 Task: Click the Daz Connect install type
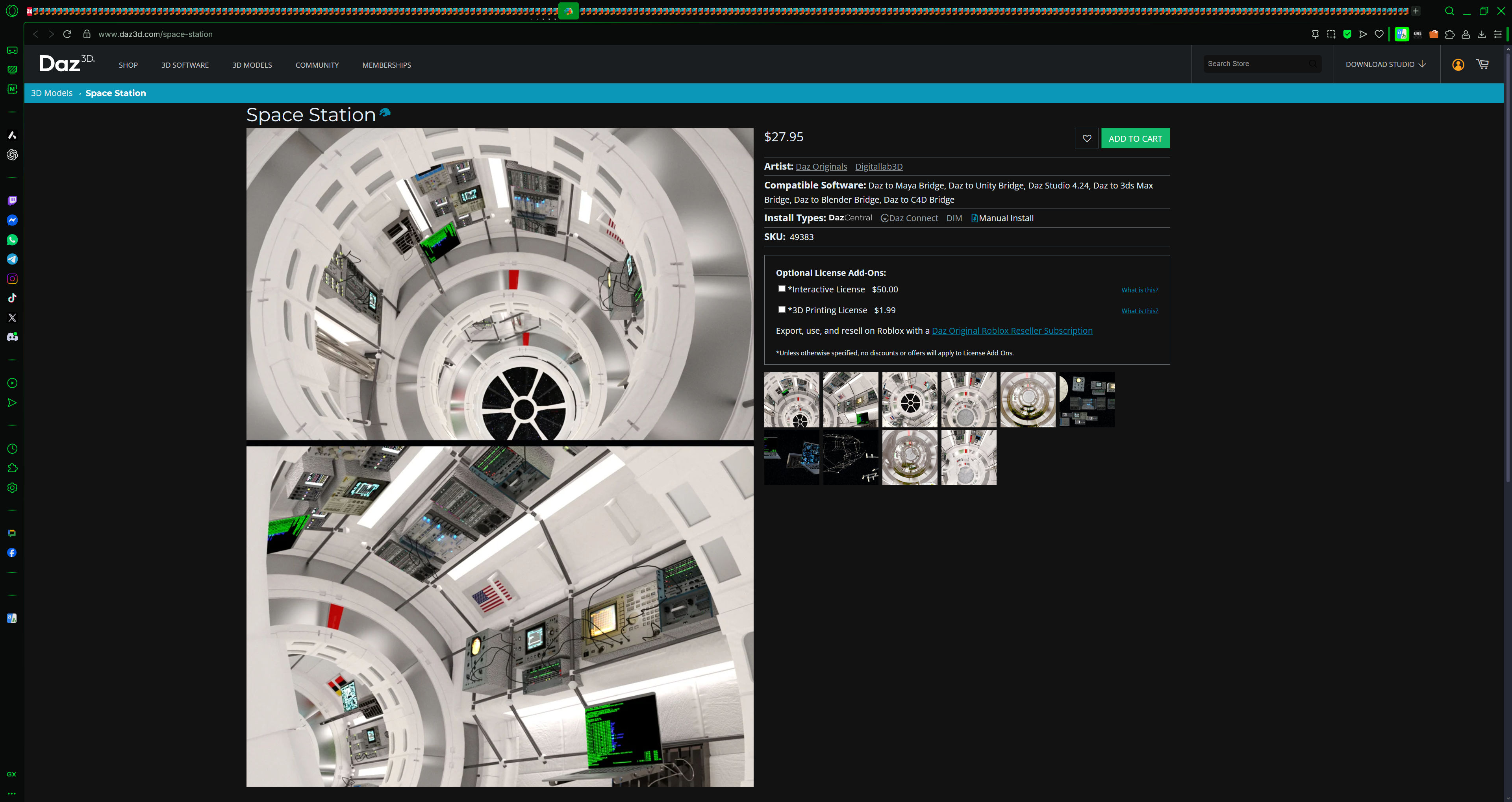[909, 218]
